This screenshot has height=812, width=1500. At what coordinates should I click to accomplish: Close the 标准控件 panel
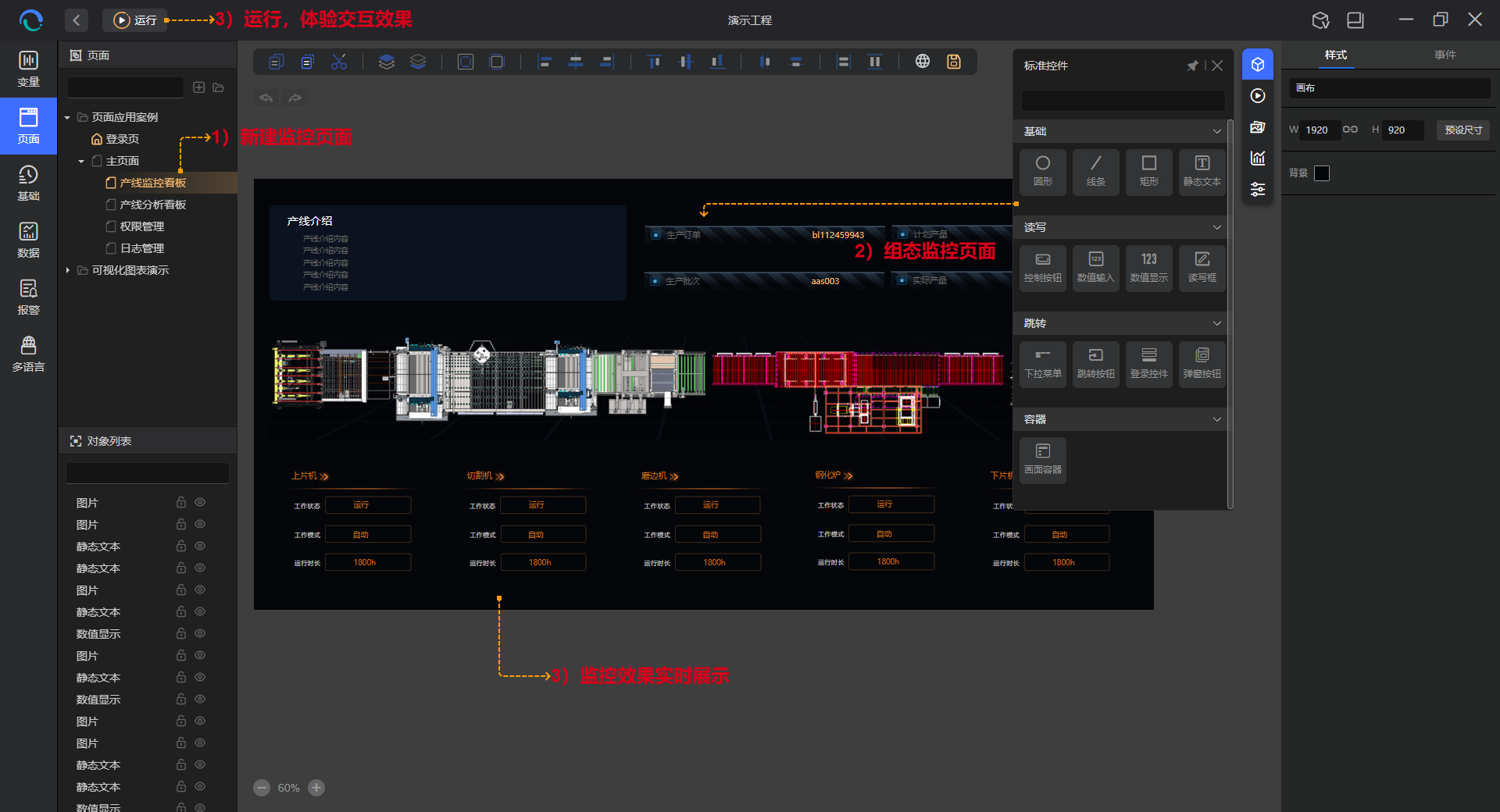click(x=1217, y=66)
